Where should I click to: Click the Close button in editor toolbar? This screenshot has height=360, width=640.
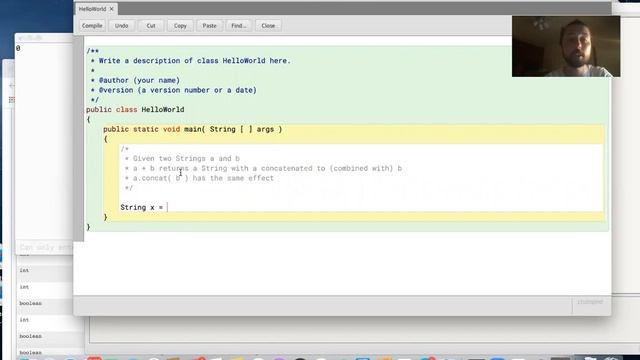click(268, 25)
